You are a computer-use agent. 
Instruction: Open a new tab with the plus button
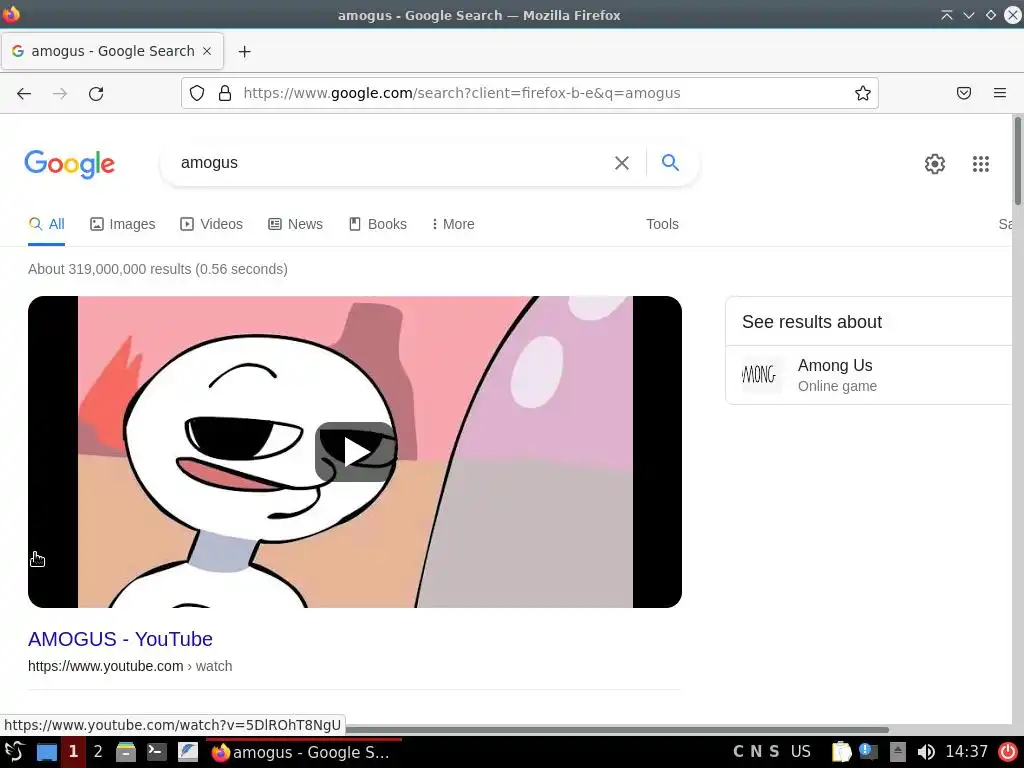pos(244,51)
